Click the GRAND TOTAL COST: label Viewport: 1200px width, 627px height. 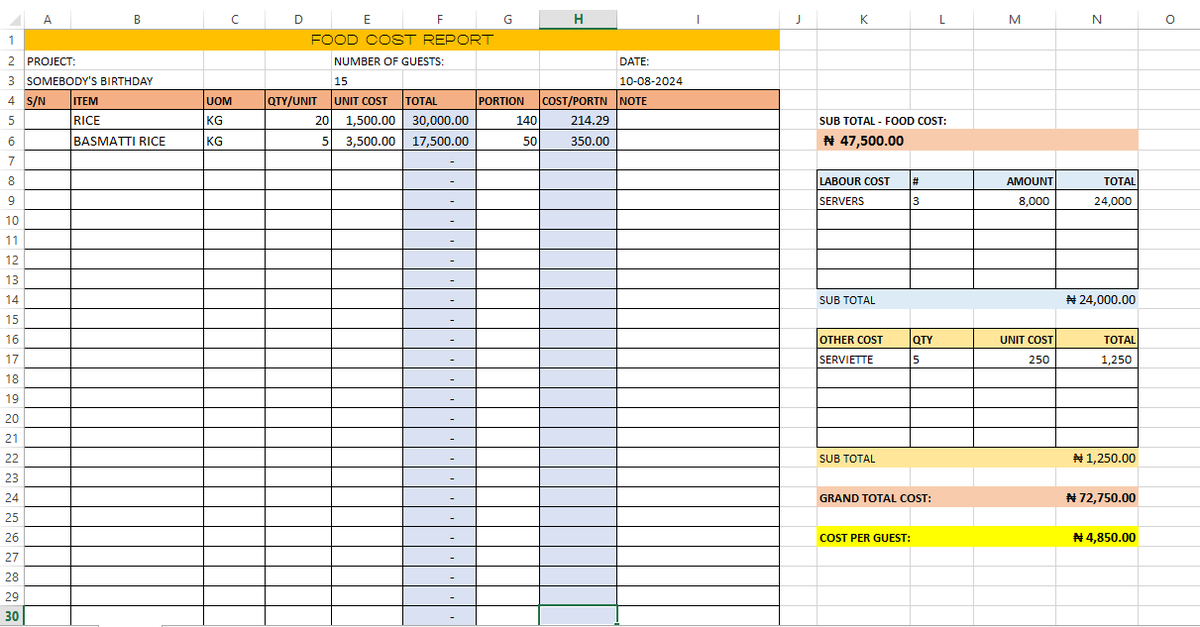[x=875, y=498]
